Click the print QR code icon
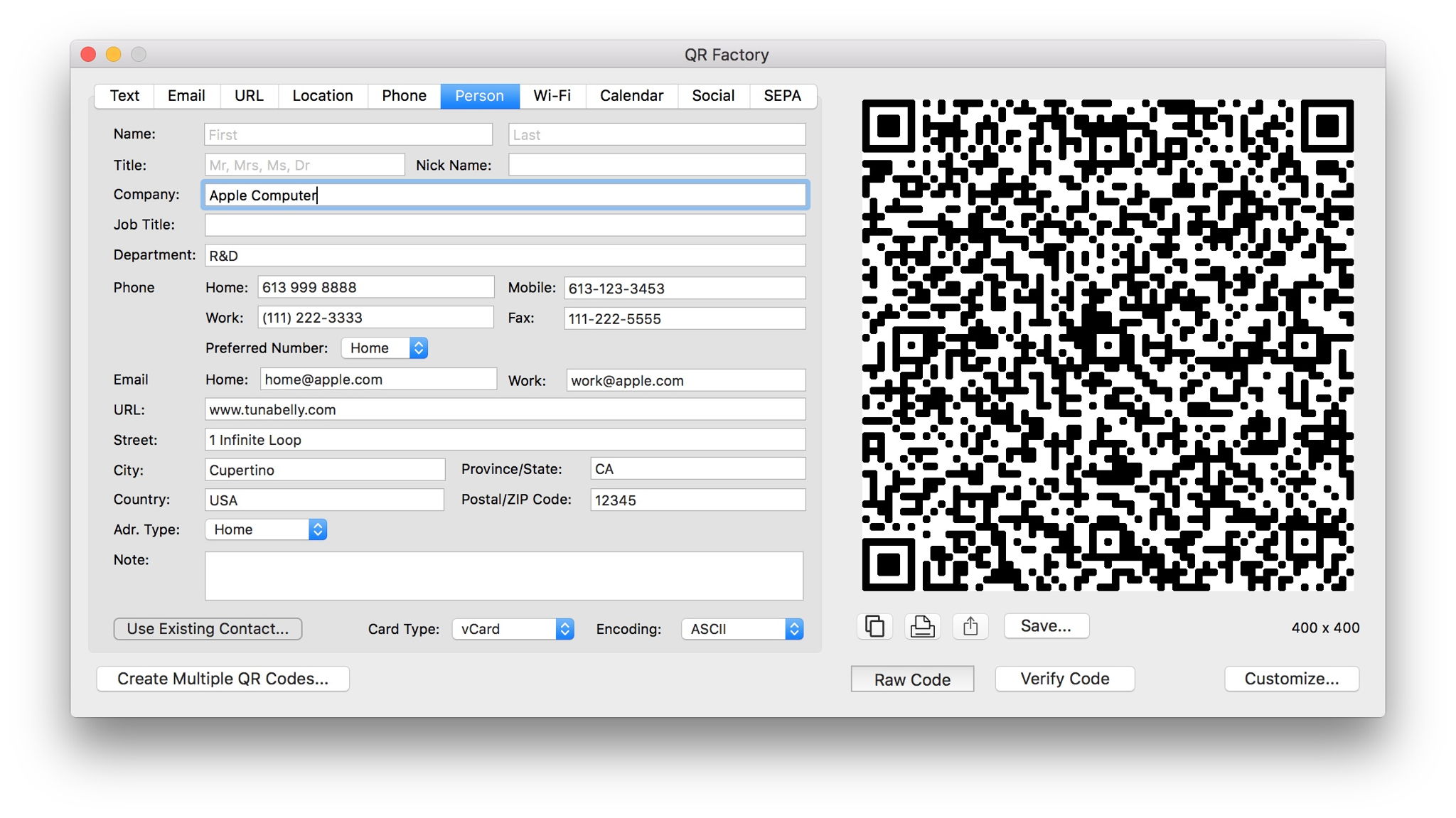 pyautogui.click(x=922, y=626)
